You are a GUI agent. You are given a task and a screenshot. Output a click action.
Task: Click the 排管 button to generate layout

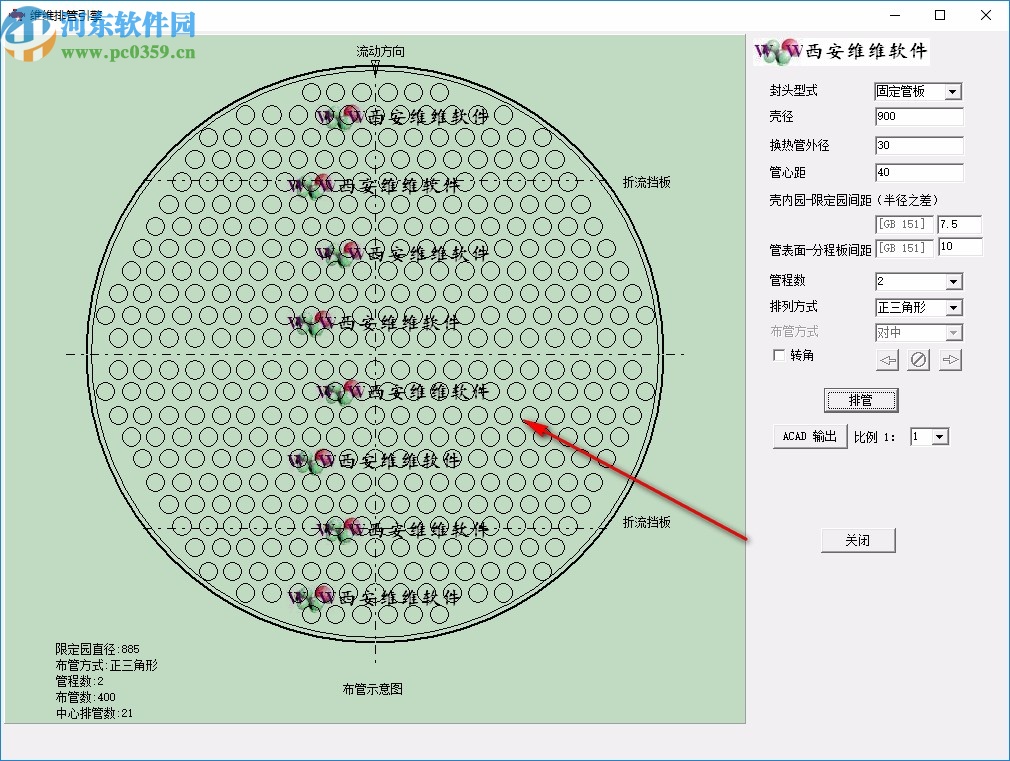tap(861, 400)
